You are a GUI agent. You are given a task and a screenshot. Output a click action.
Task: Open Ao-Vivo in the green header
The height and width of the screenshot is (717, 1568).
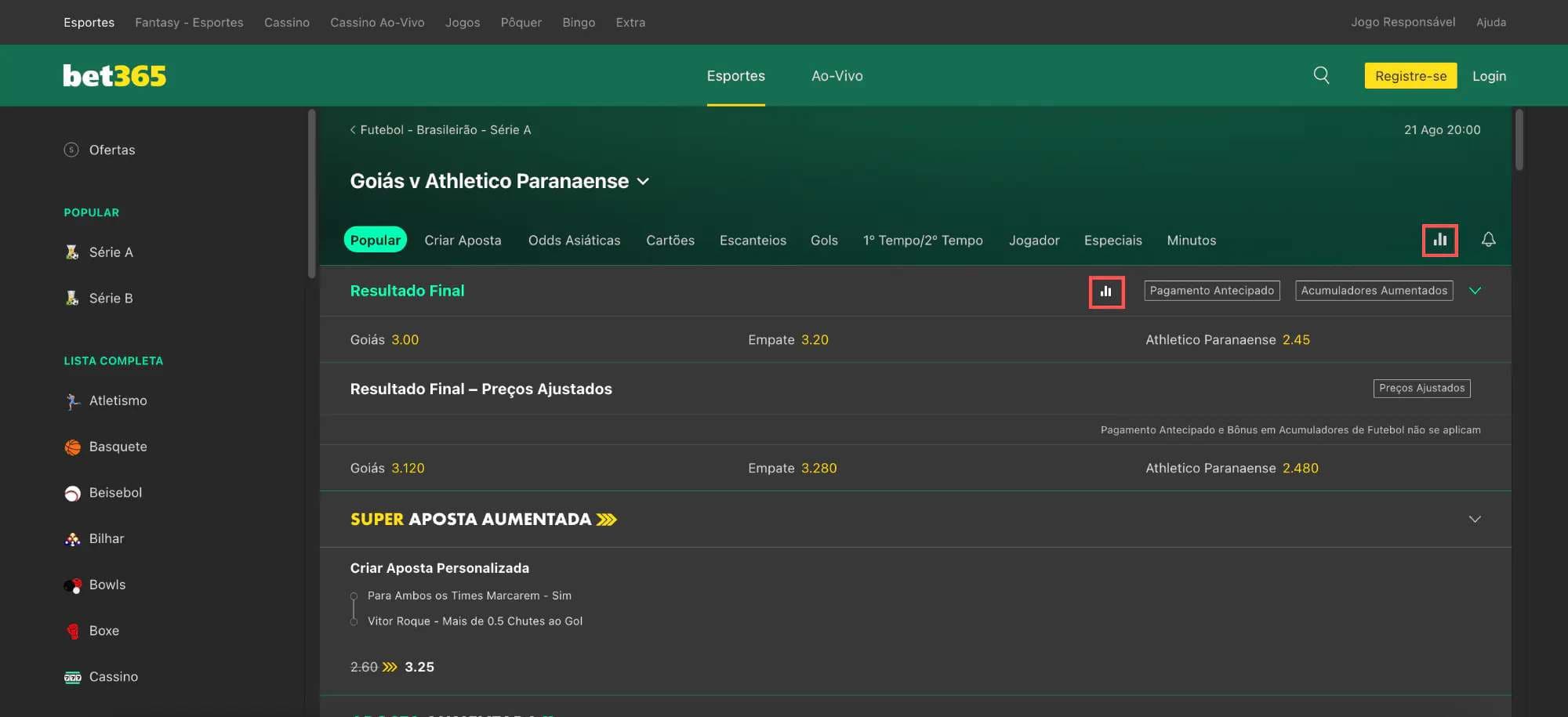pos(837,76)
